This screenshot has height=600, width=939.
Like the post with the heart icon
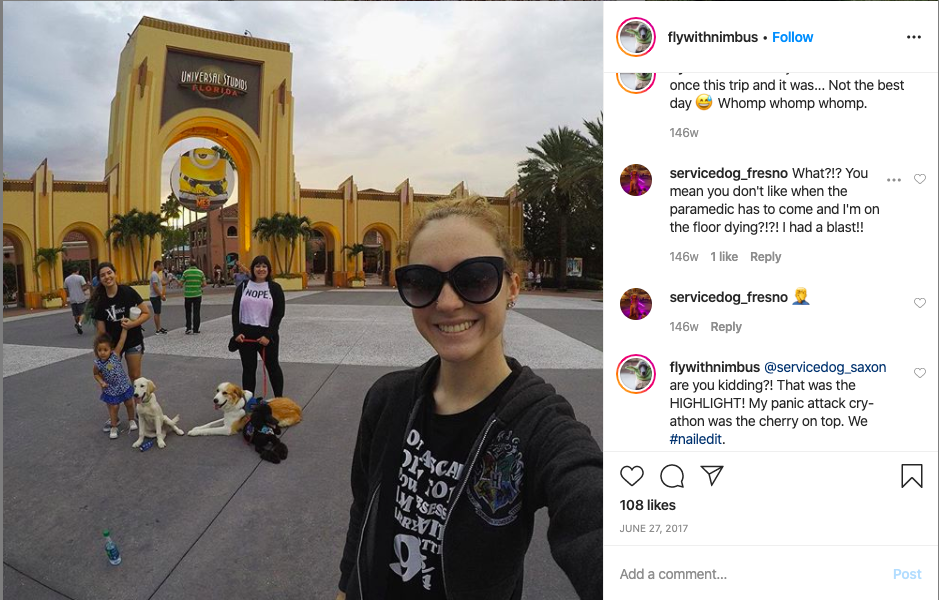click(x=631, y=476)
